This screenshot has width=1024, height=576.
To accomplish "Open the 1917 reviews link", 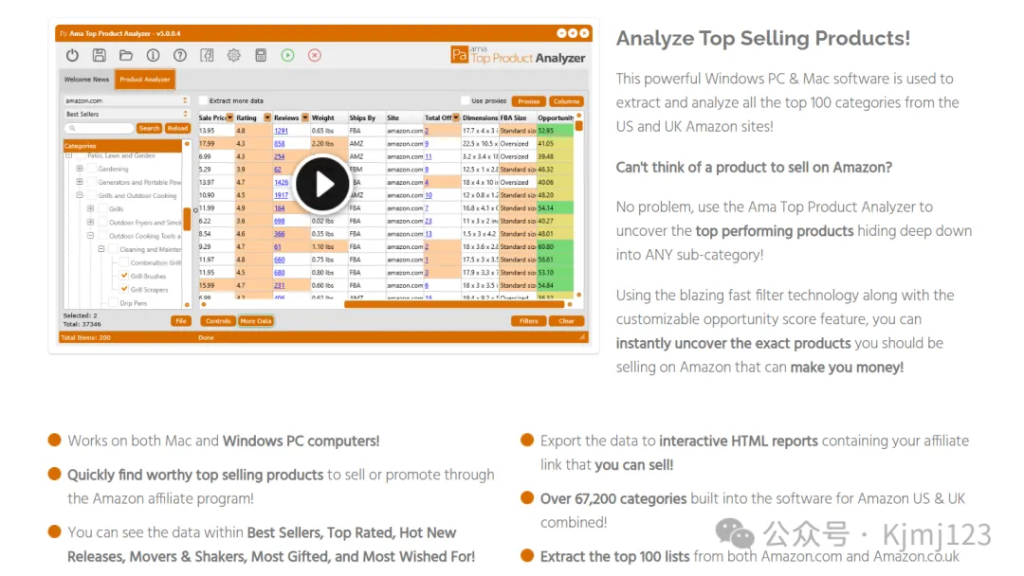I will [x=281, y=195].
